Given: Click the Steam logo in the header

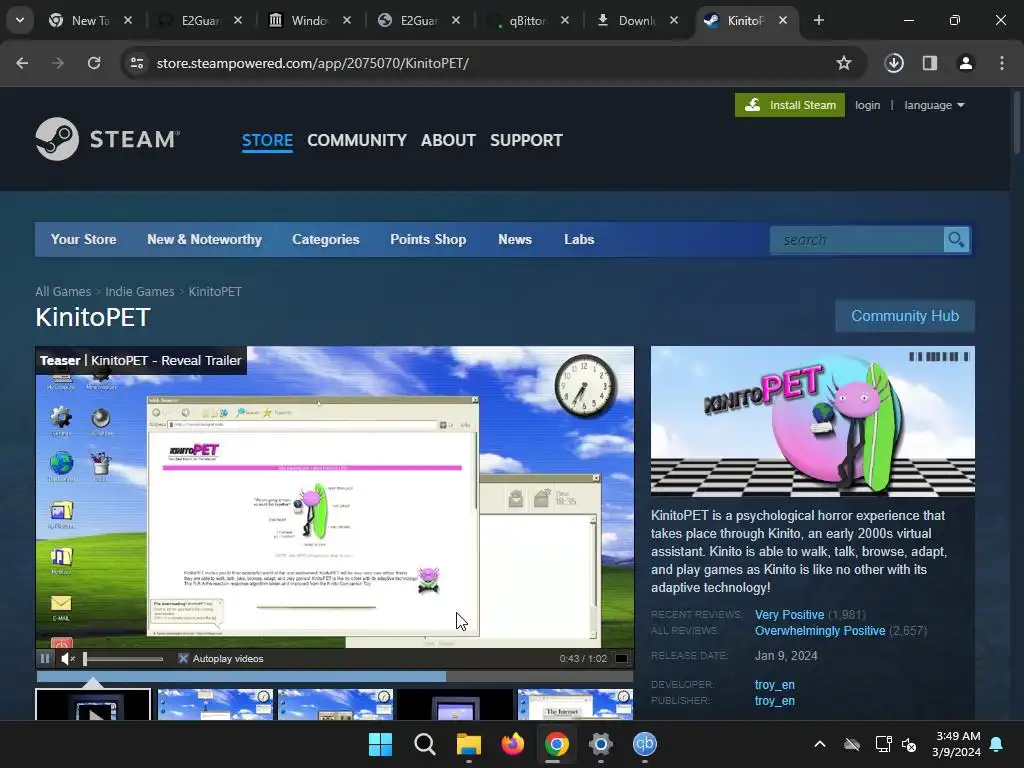Looking at the screenshot, I should coord(108,139).
